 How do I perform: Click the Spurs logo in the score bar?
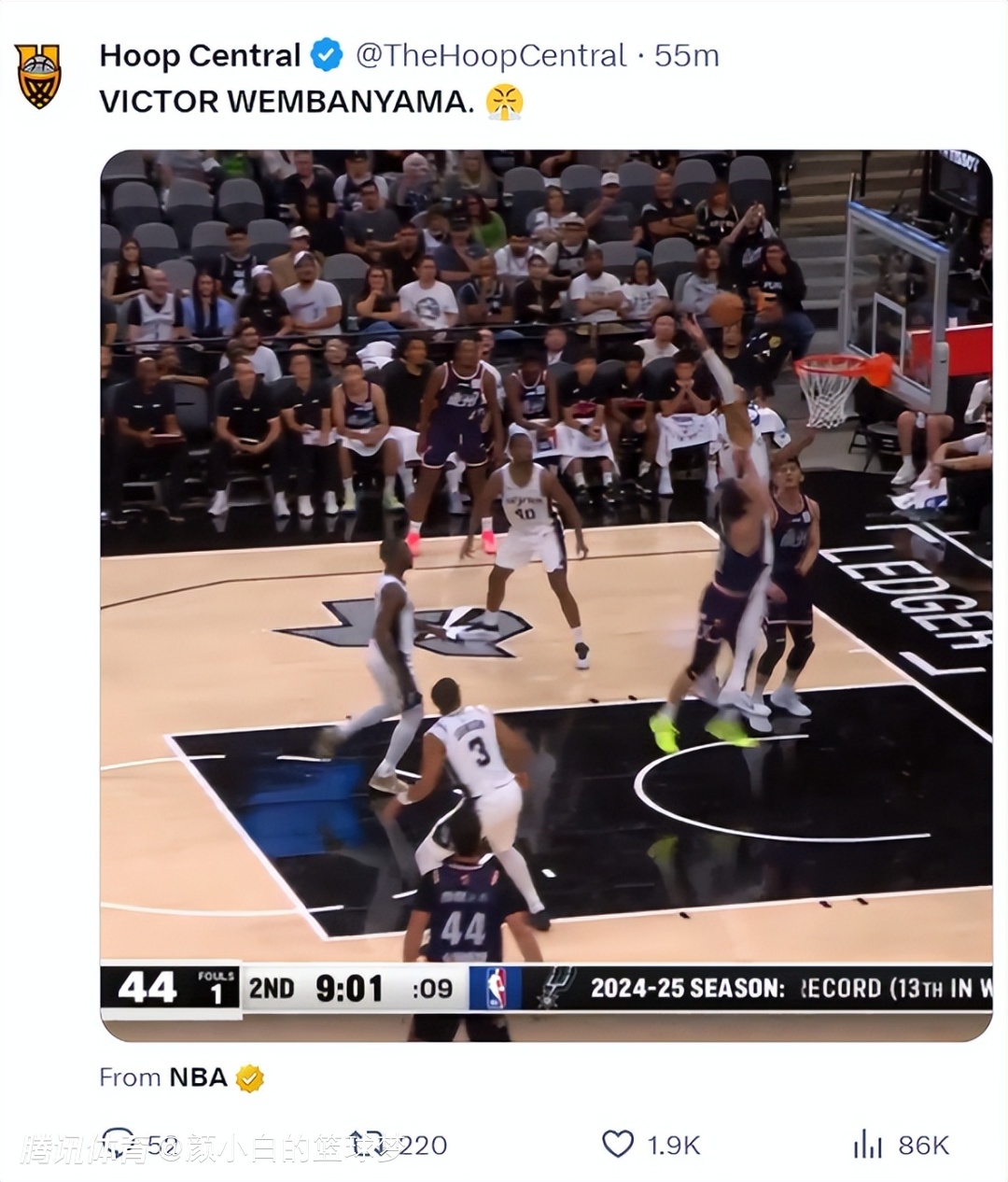553,988
